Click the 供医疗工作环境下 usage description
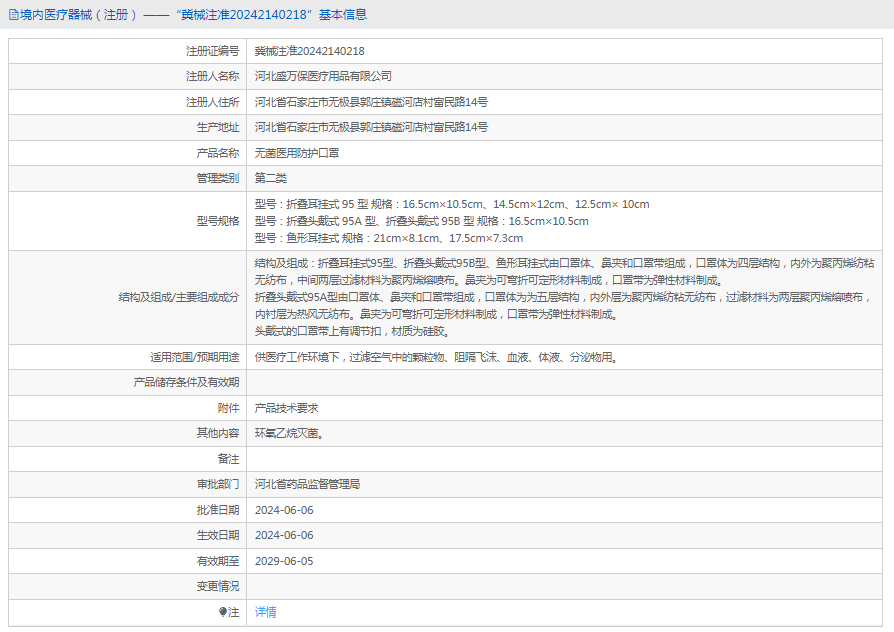Image resolution: width=894 pixels, height=632 pixels. click(437, 357)
